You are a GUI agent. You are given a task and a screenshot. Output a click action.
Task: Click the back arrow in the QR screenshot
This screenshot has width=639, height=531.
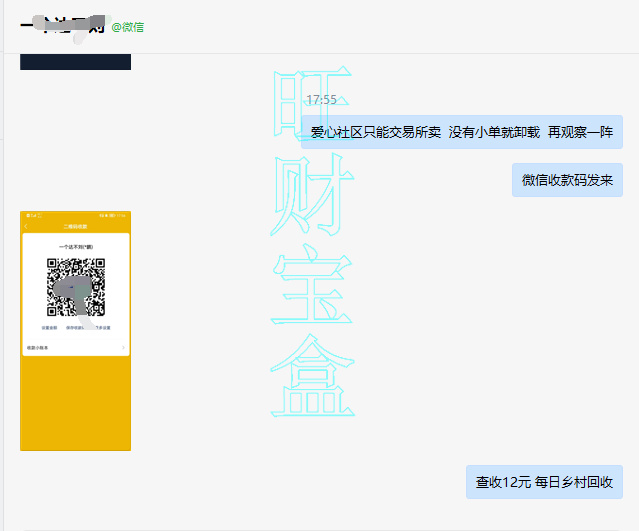(x=26, y=227)
